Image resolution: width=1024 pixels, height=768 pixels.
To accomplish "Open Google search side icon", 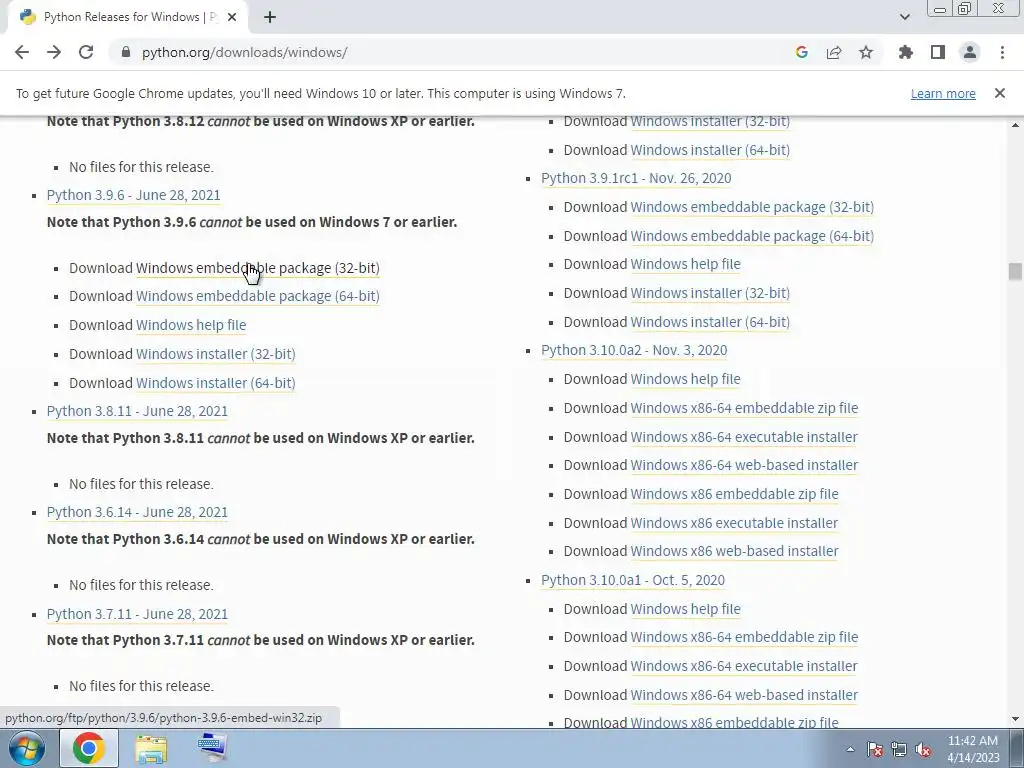I will (802, 52).
